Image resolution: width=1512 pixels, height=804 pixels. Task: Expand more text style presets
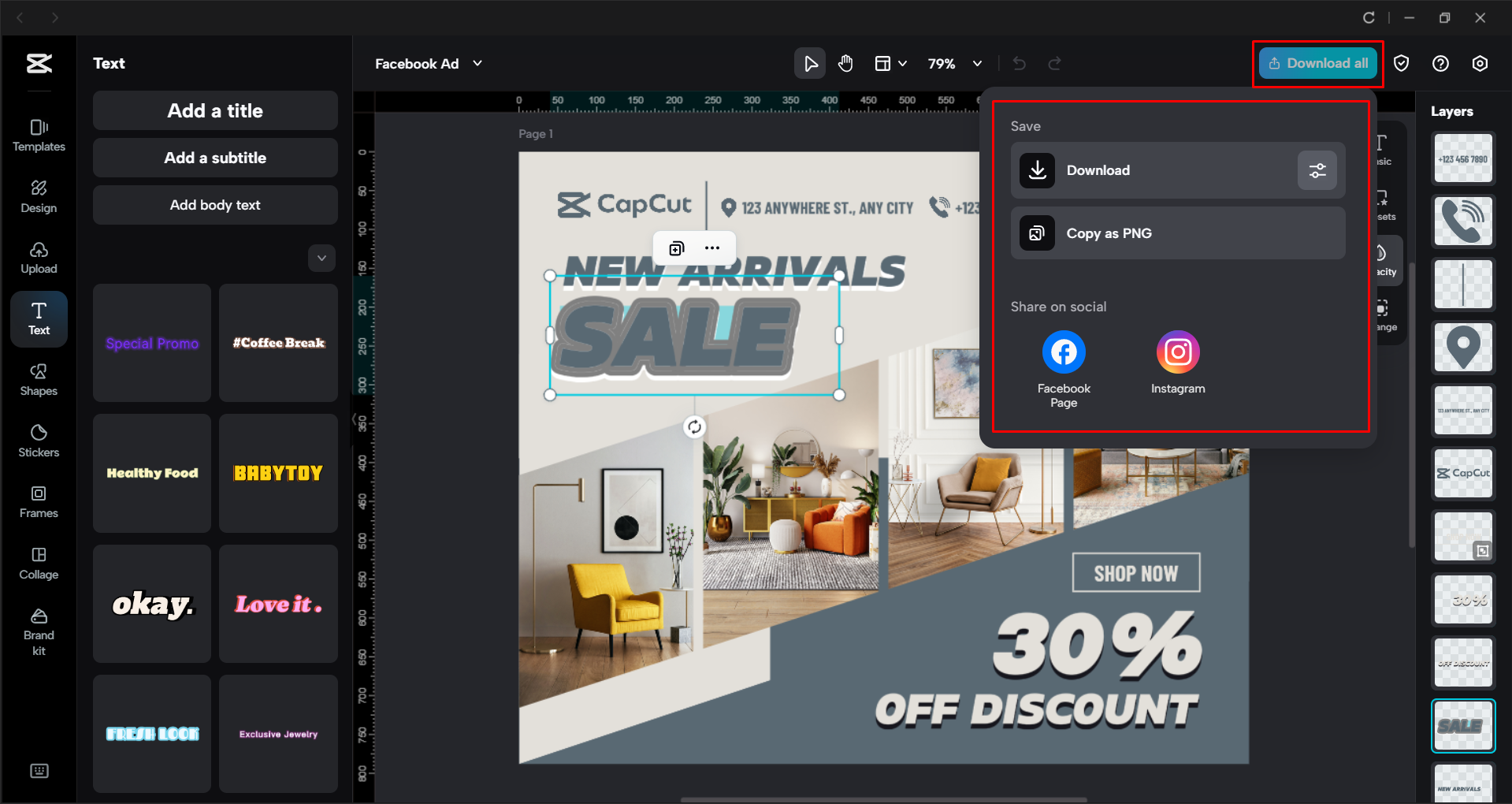tap(321, 258)
